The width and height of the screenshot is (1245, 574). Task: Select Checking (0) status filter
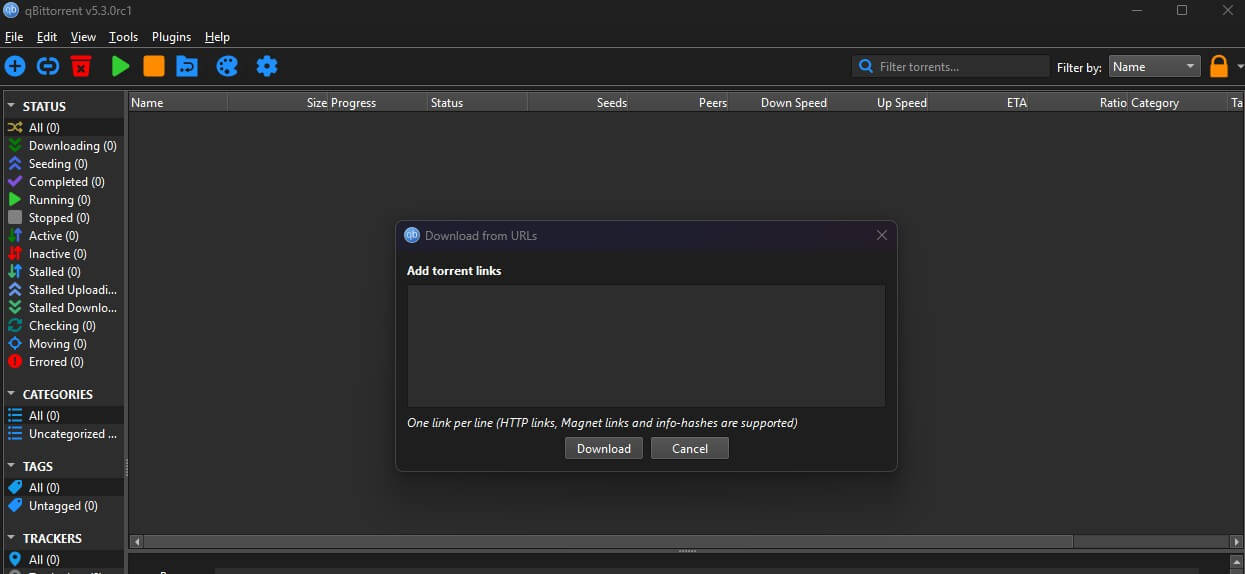[62, 326]
